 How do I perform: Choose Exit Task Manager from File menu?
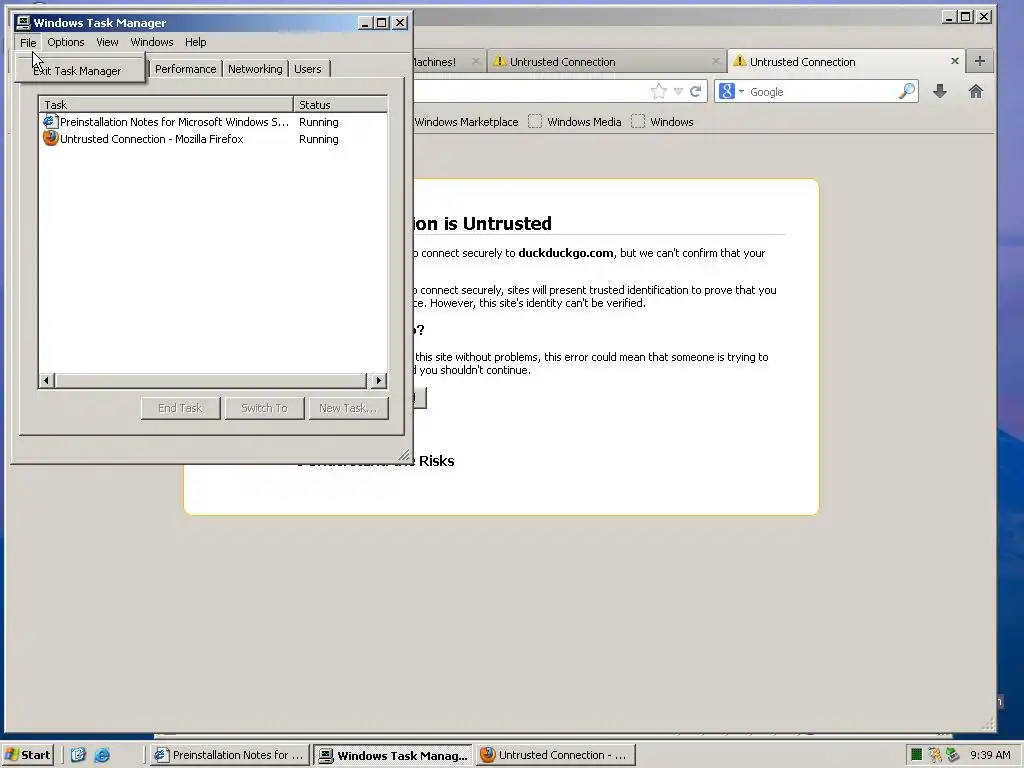point(77,71)
